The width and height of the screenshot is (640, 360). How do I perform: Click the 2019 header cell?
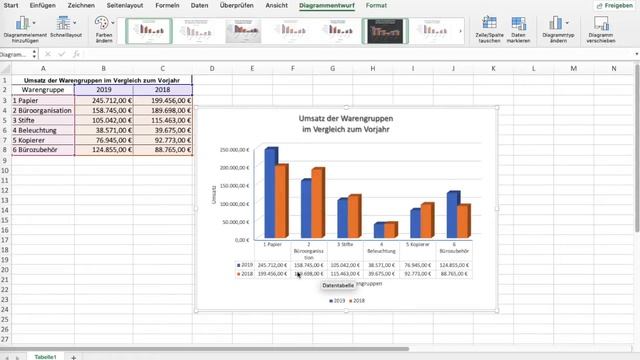tap(104, 90)
